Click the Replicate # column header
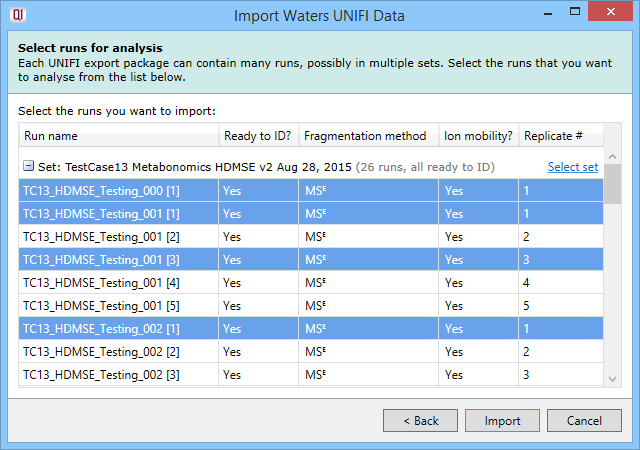The image size is (640, 450). pyautogui.click(x=561, y=136)
